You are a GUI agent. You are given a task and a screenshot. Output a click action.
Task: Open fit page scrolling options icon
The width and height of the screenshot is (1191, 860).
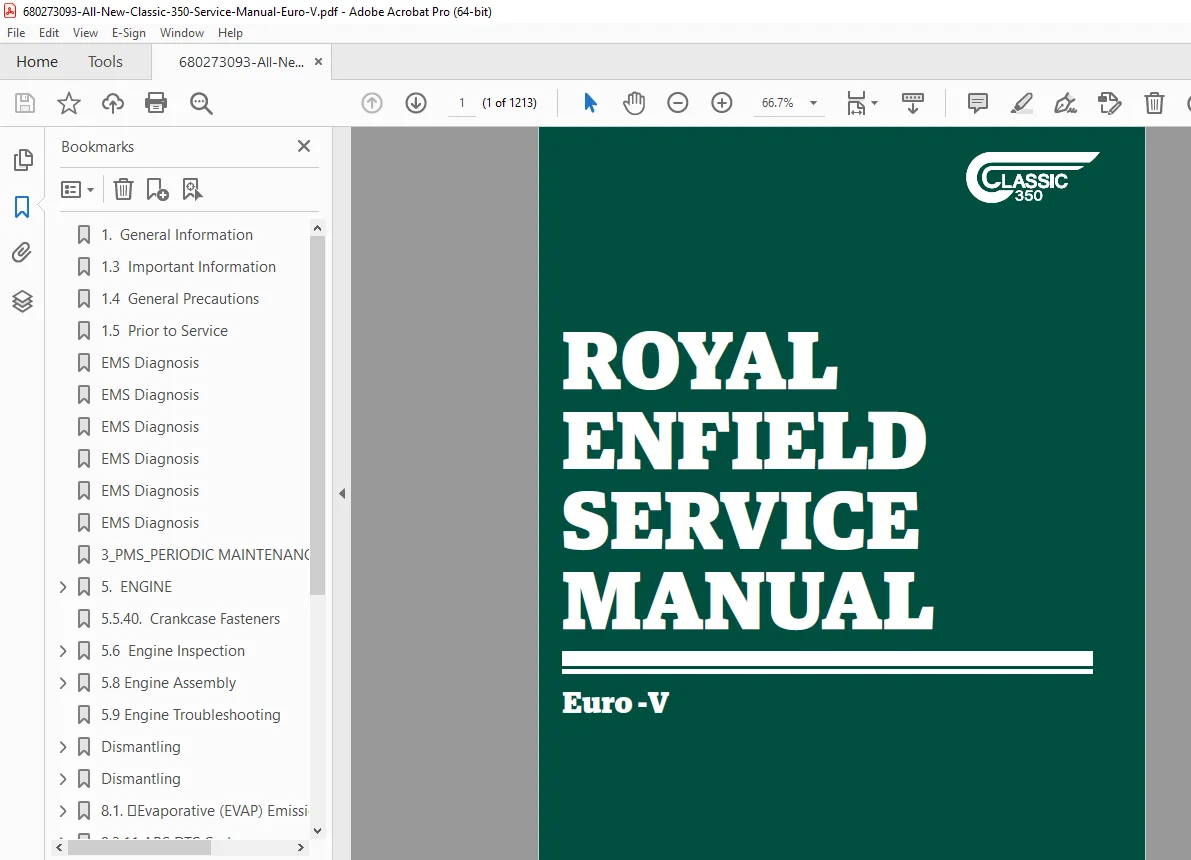pyautogui.click(x=862, y=103)
